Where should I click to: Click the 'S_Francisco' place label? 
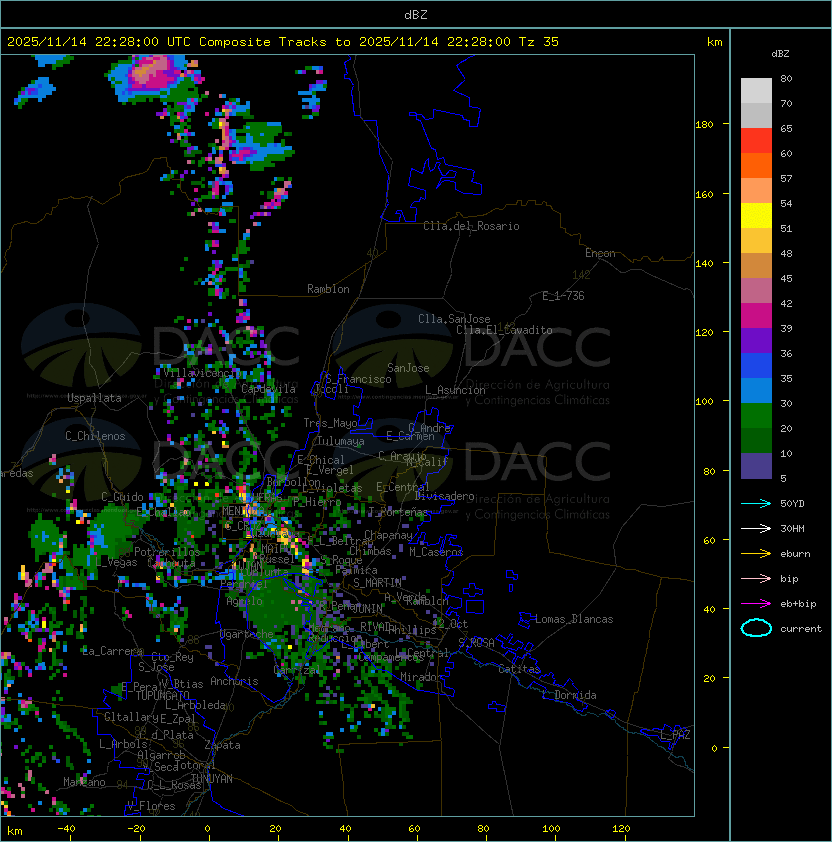coord(358,379)
